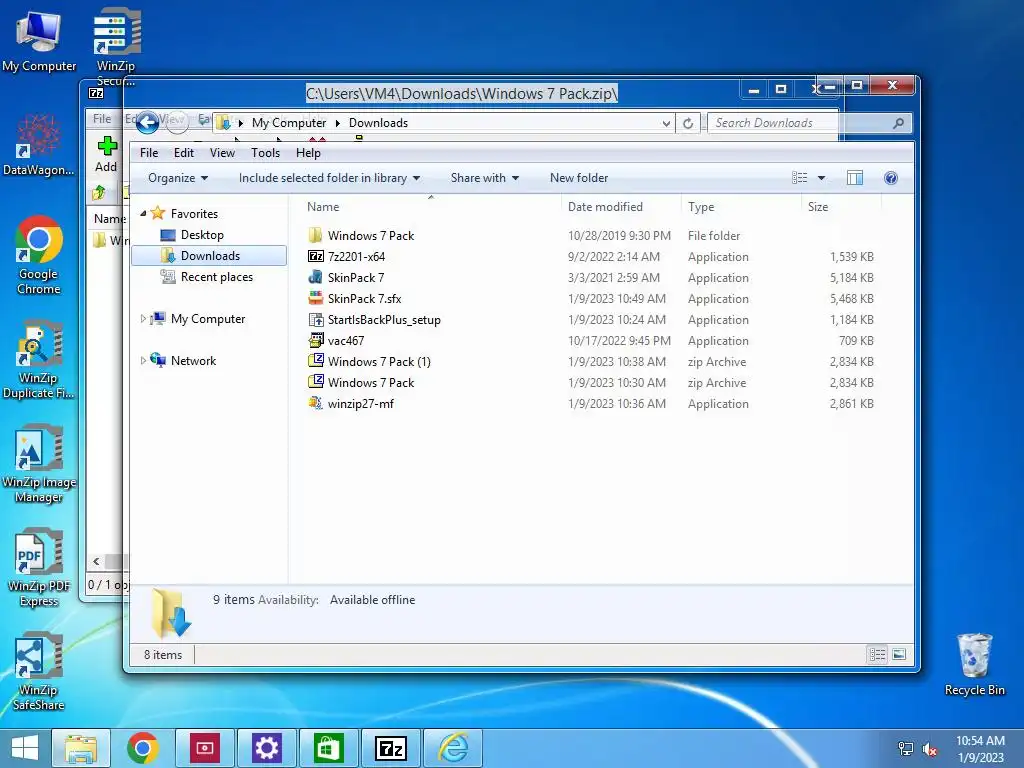Click the Windows 7 Pack (1) zip icon
The height and width of the screenshot is (768, 1024).
tap(315, 361)
